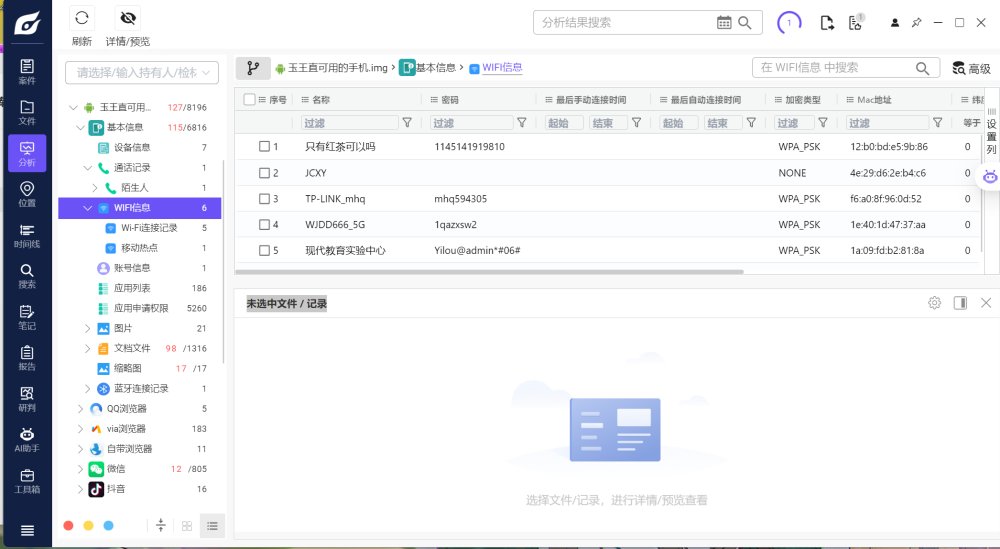Click the 在 WIFI信息 中搜索 field
Screen dimensions: 1000x549
834,68
